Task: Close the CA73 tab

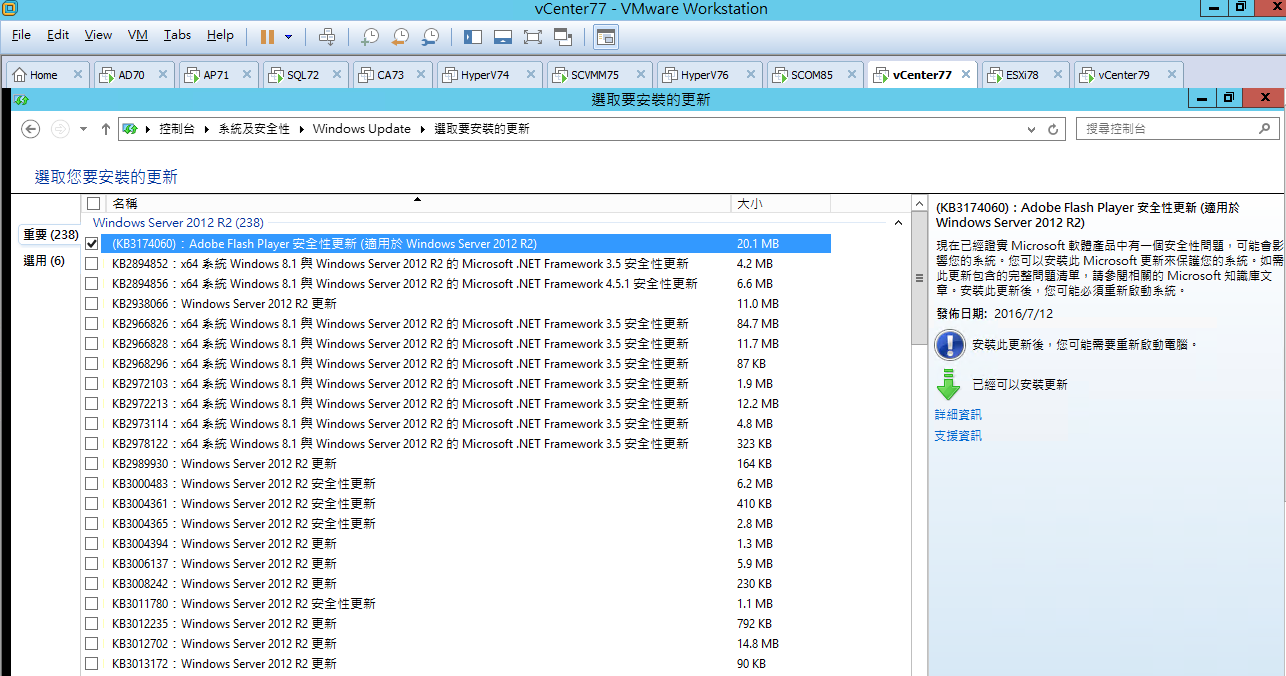Action: coord(421,75)
